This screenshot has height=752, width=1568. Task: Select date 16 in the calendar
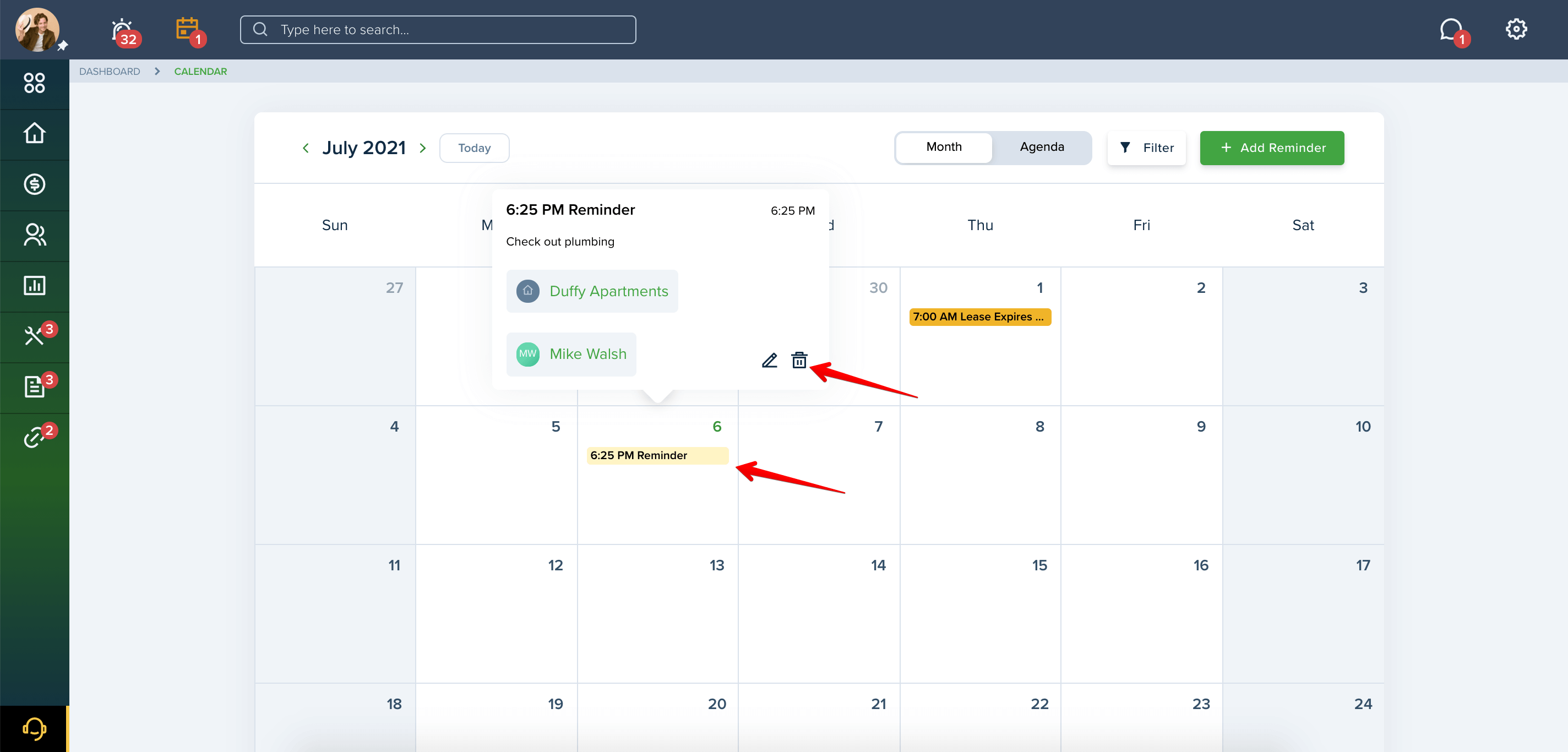click(x=1201, y=565)
